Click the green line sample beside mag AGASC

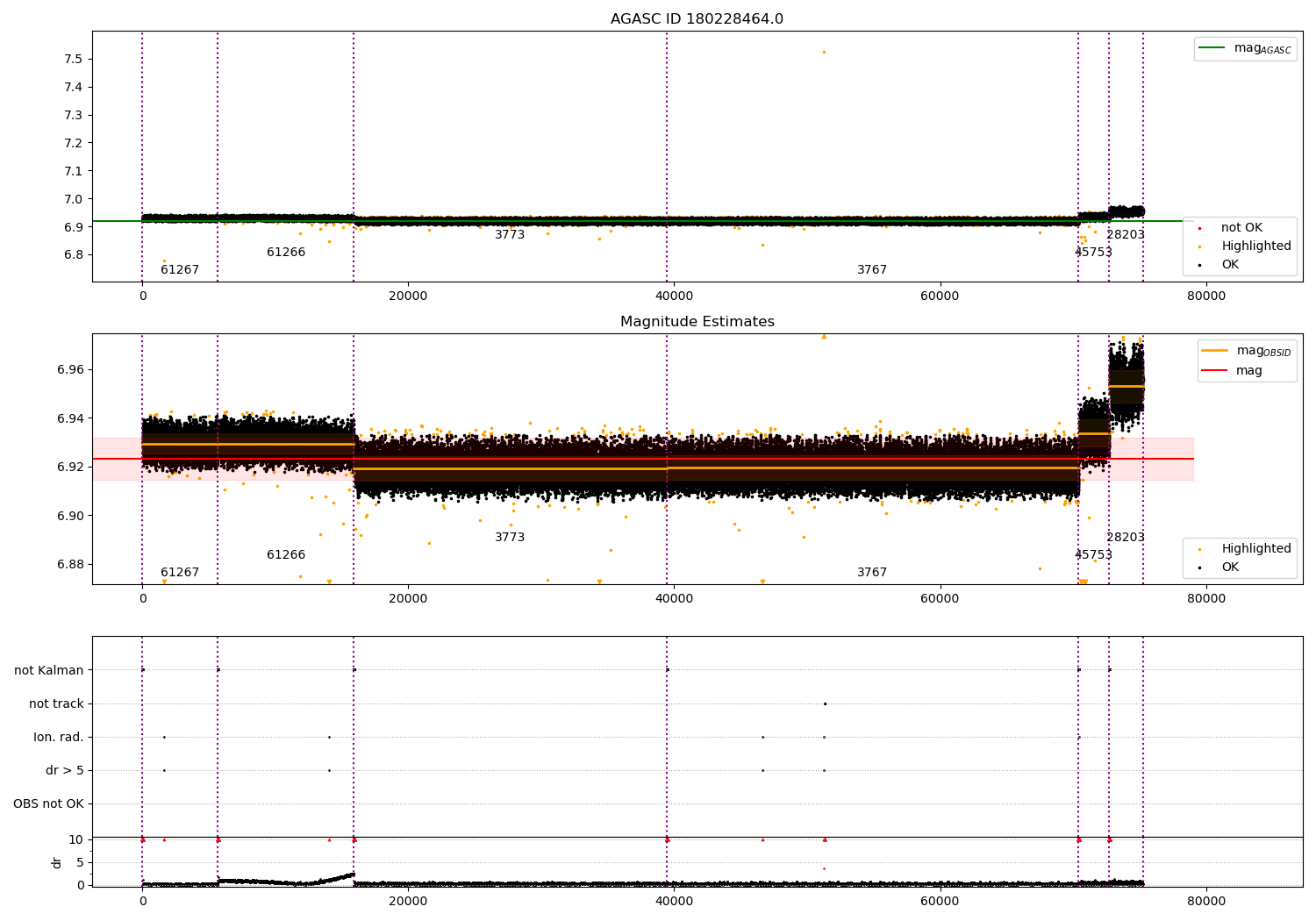pos(1212,48)
